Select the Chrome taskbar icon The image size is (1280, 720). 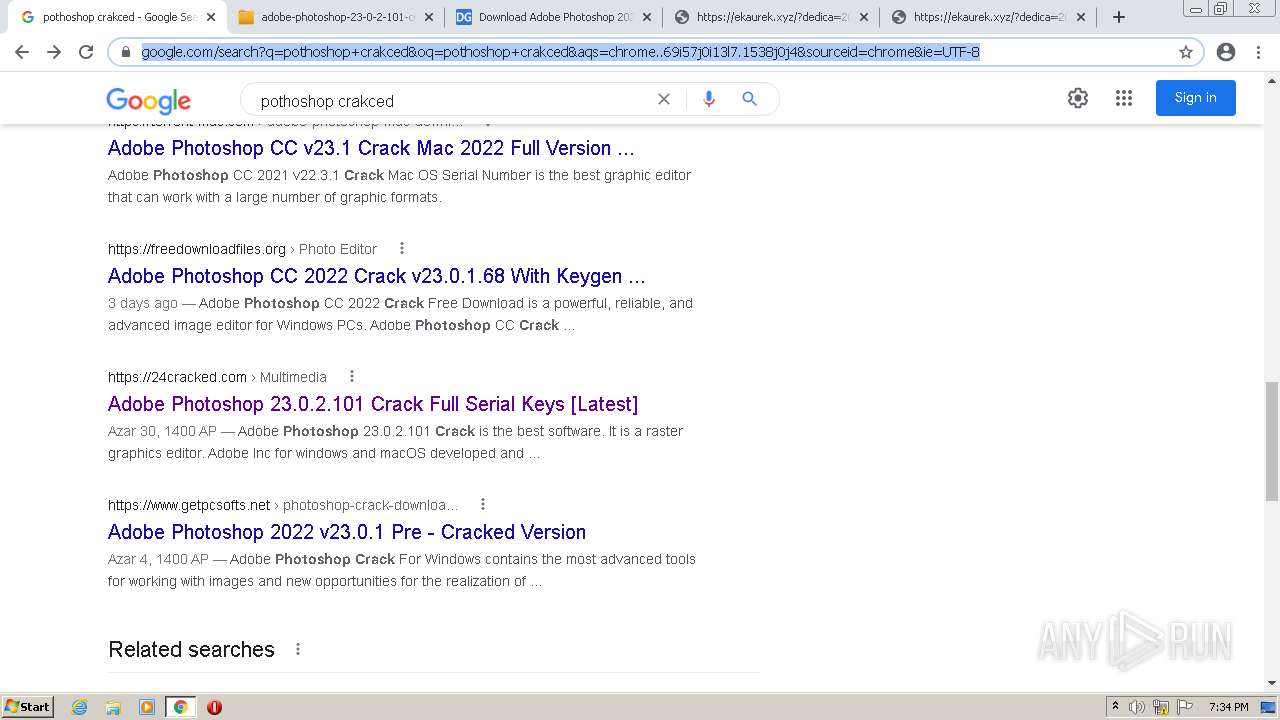[x=180, y=707]
